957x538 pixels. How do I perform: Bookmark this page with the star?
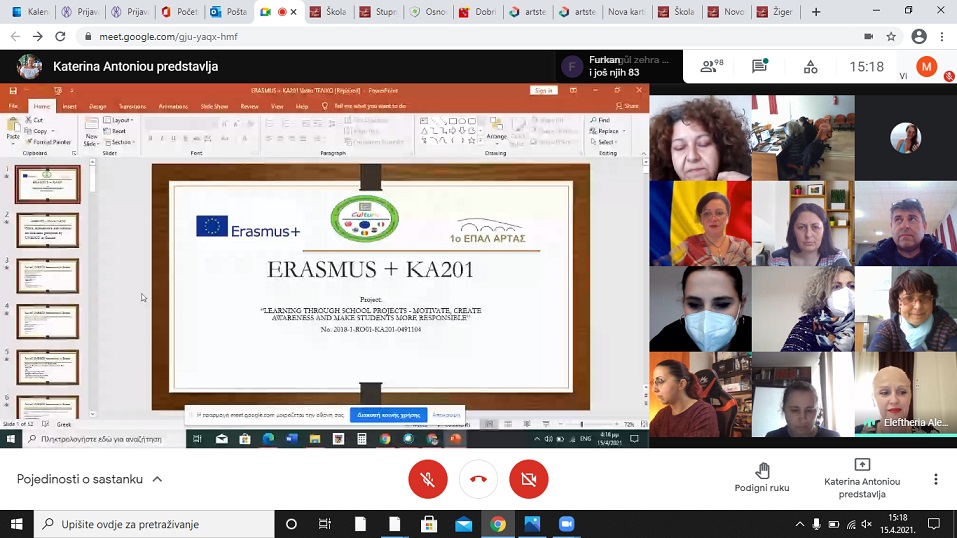(x=891, y=37)
